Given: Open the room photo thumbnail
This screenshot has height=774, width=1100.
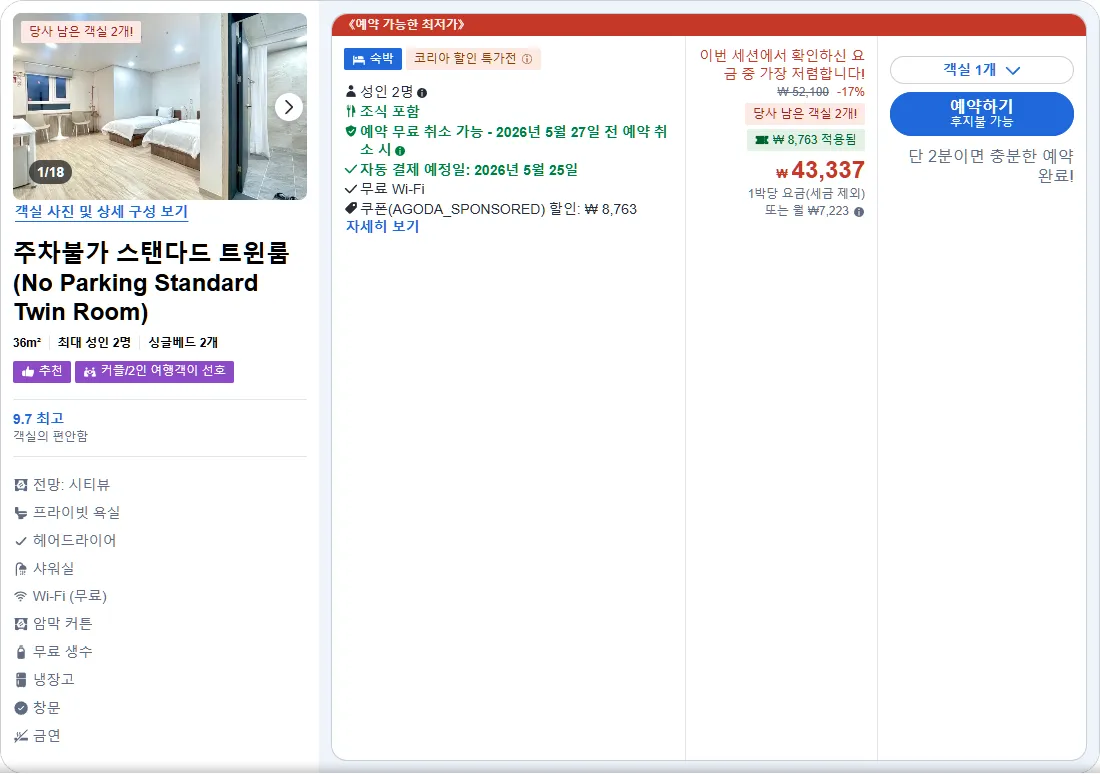Looking at the screenshot, I should 160,107.
